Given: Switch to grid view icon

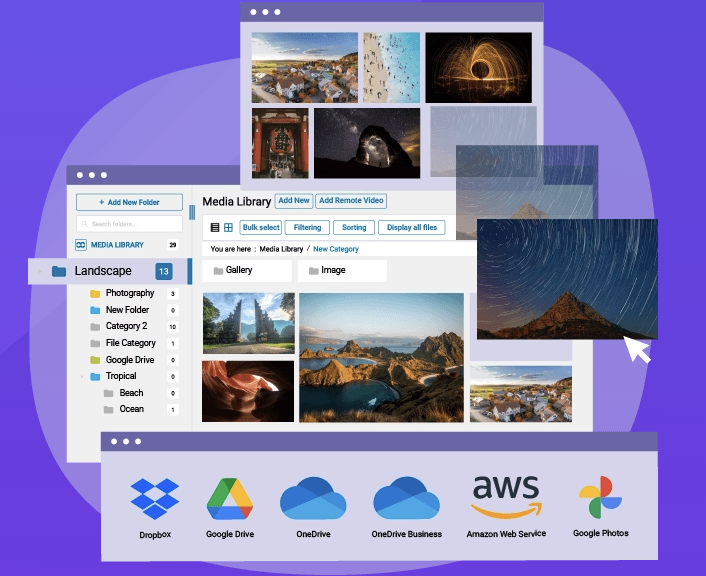Looking at the screenshot, I should [228, 228].
